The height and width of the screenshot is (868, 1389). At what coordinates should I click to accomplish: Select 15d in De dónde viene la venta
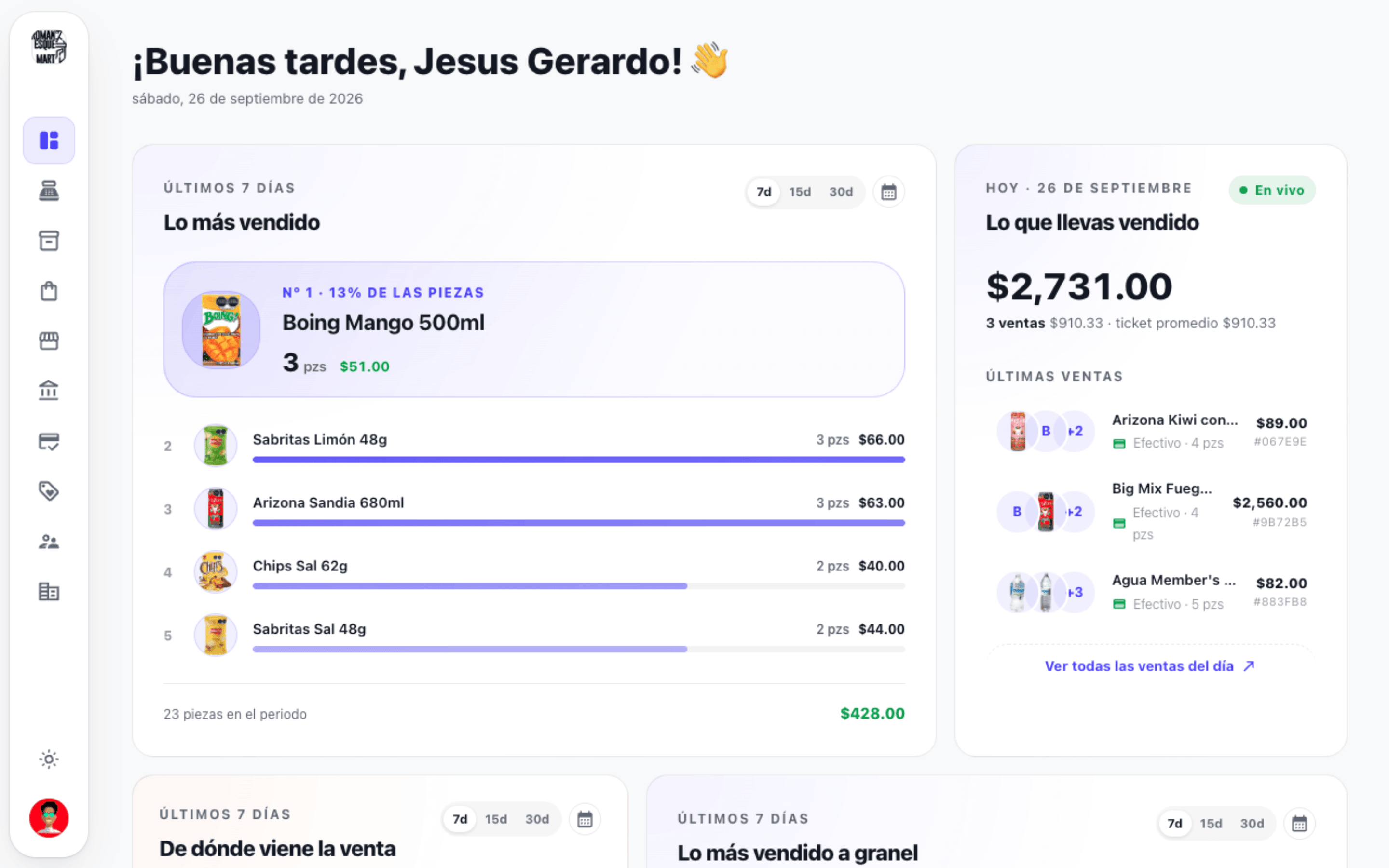point(496,819)
